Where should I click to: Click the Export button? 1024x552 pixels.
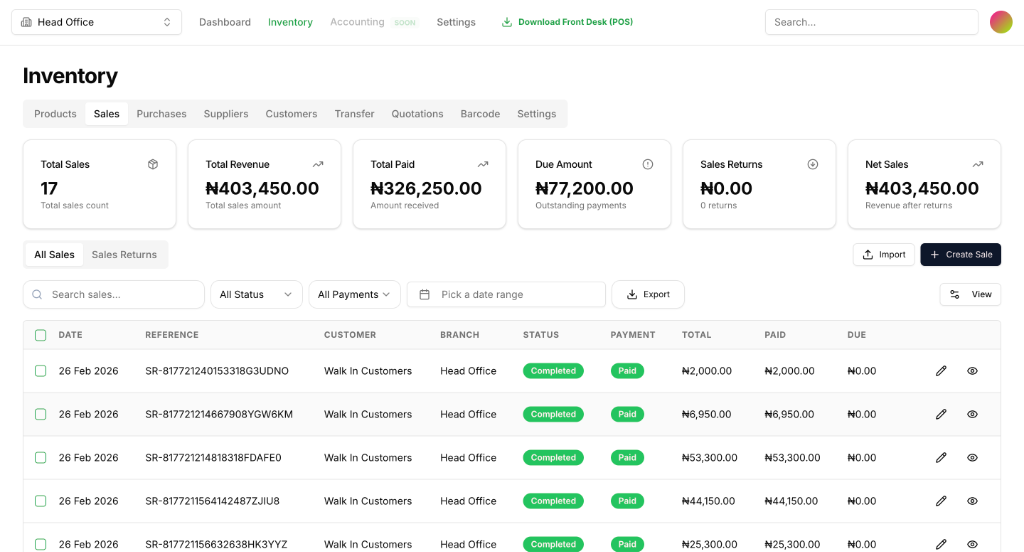click(648, 295)
